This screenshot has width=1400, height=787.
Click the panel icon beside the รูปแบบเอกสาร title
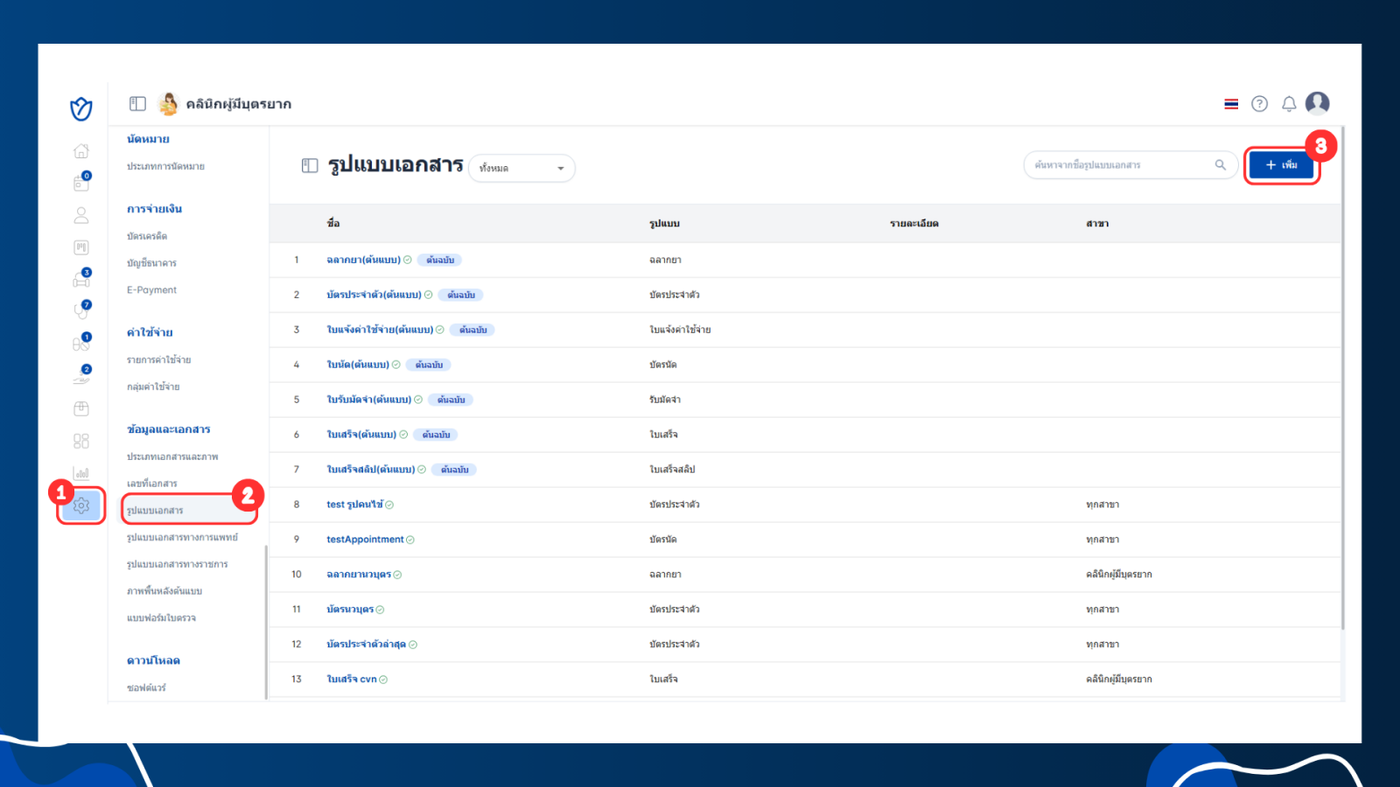pyautogui.click(x=310, y=166)
